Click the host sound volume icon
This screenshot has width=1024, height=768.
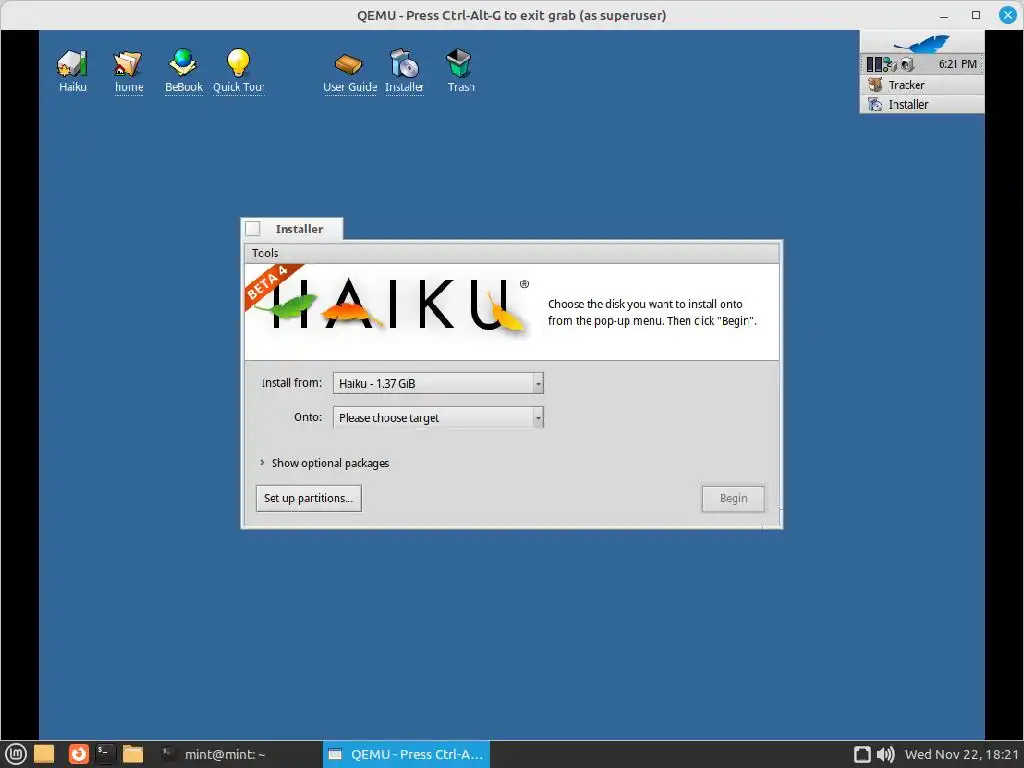point(885,754)
